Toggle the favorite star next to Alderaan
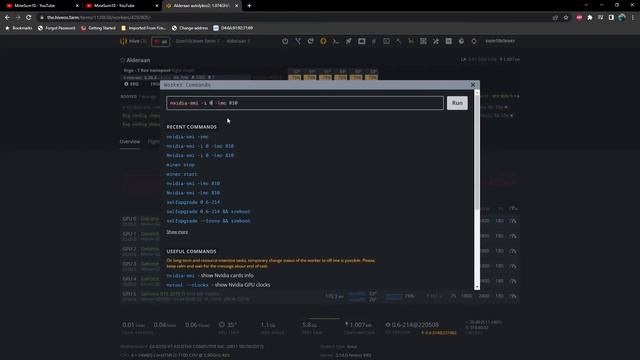 (122, 60)
